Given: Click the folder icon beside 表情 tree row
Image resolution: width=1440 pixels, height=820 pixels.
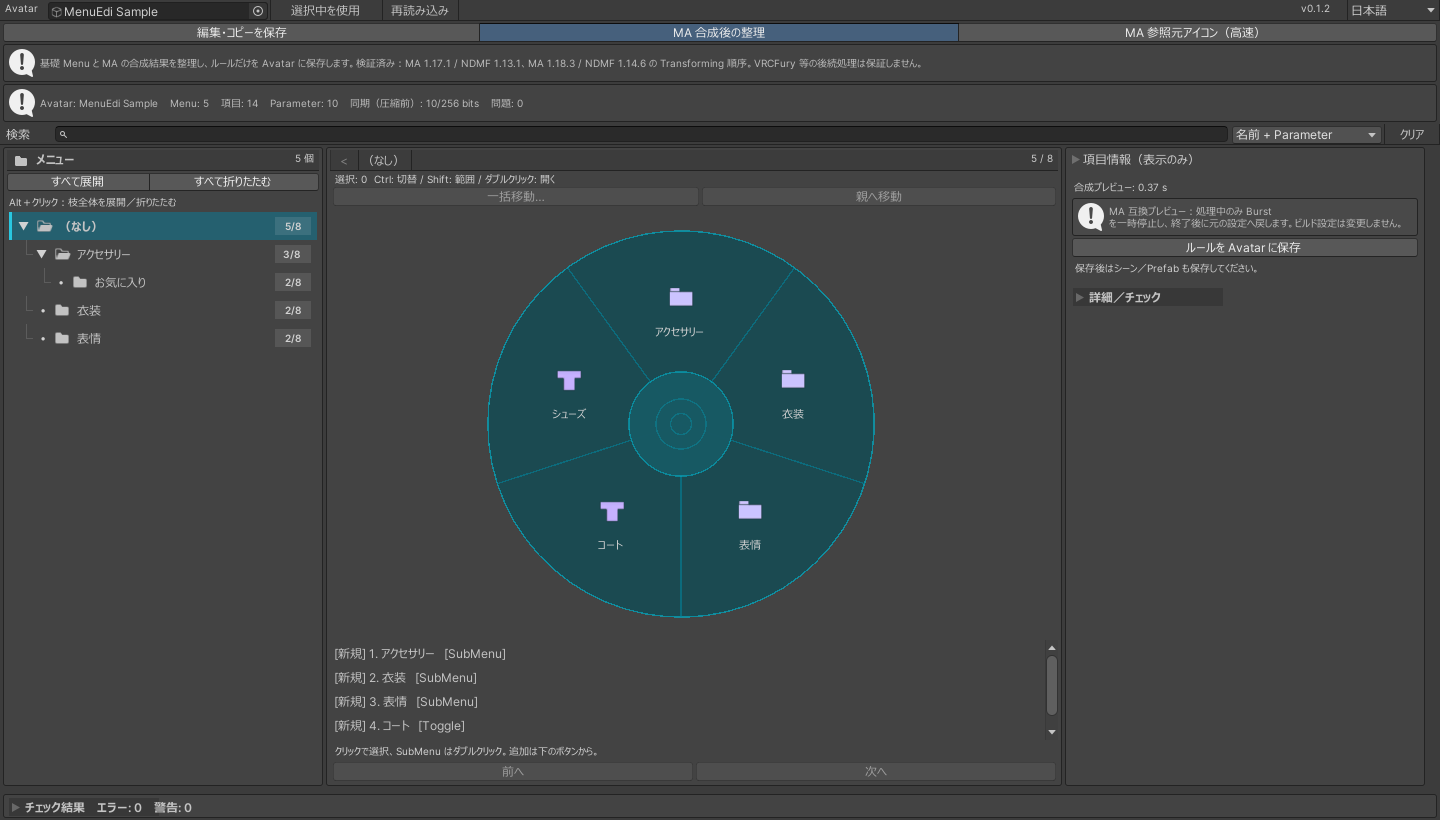Looking at the screenshot, I should [62, 338].
